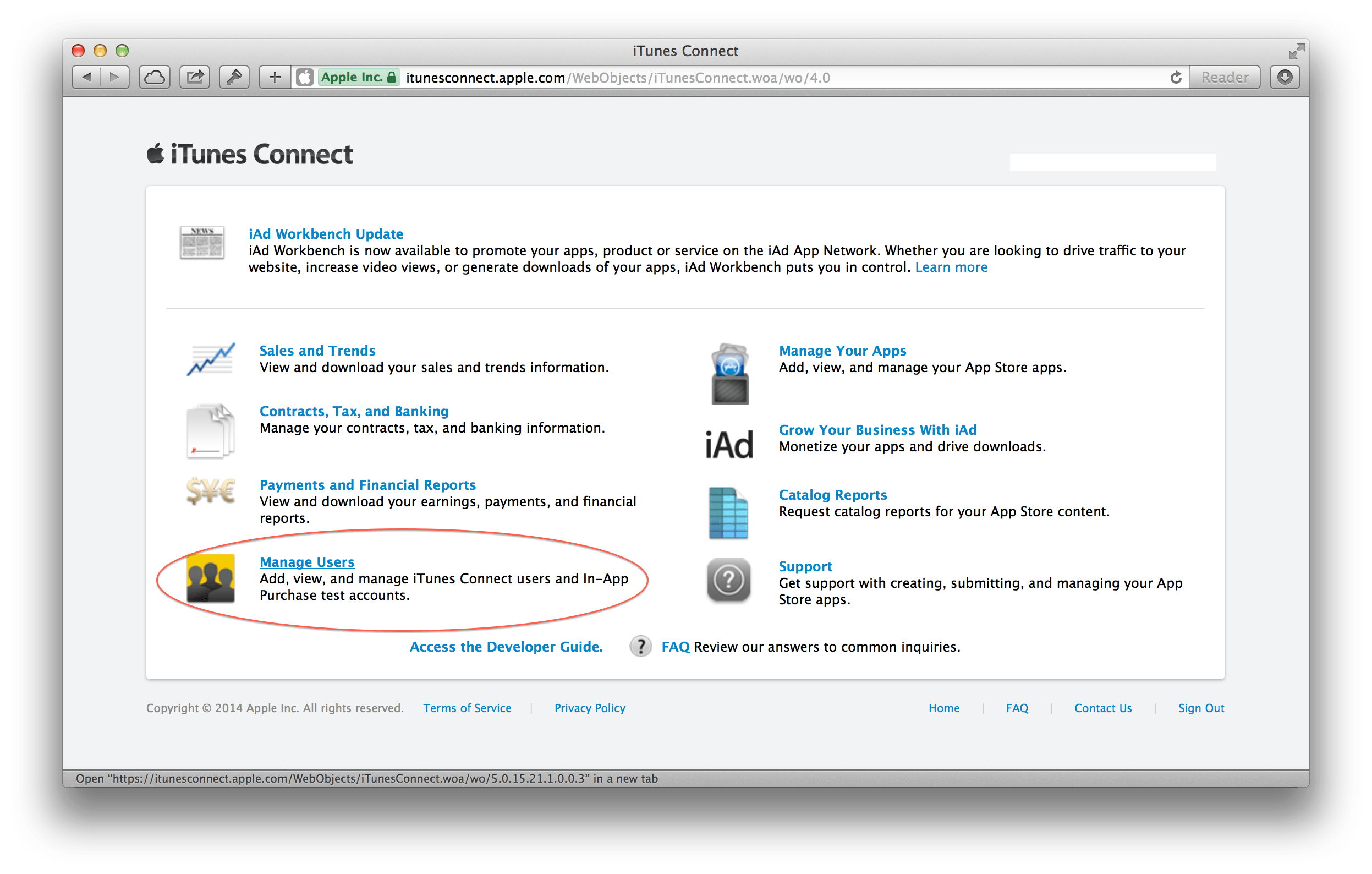Screen dimensions: 1372x874
Task: Click the Sales and Trends chart icon
Action: point(210,359)
